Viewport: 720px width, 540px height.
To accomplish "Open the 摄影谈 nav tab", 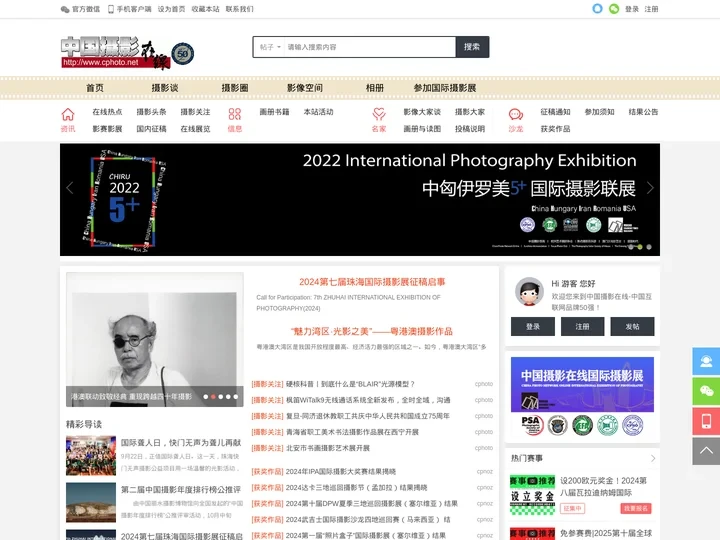I will tap(165, 88).
